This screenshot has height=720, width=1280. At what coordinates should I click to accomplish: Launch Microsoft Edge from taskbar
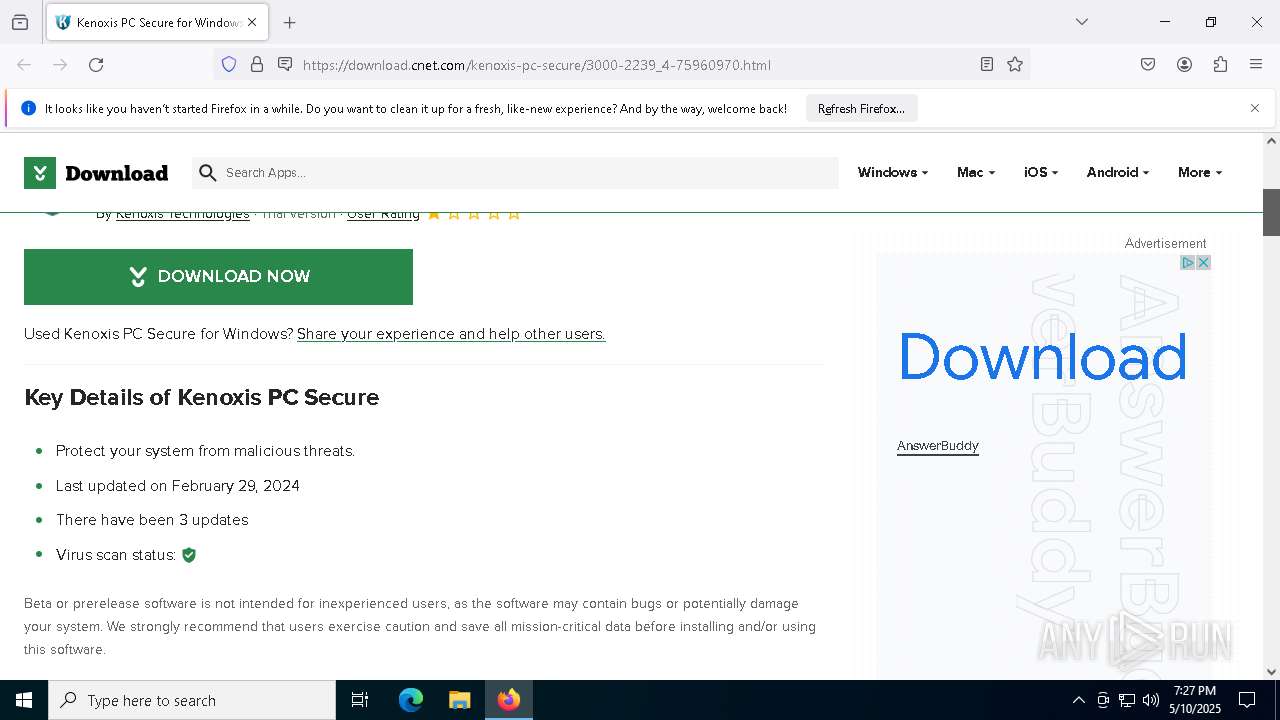tap(411, 700)
